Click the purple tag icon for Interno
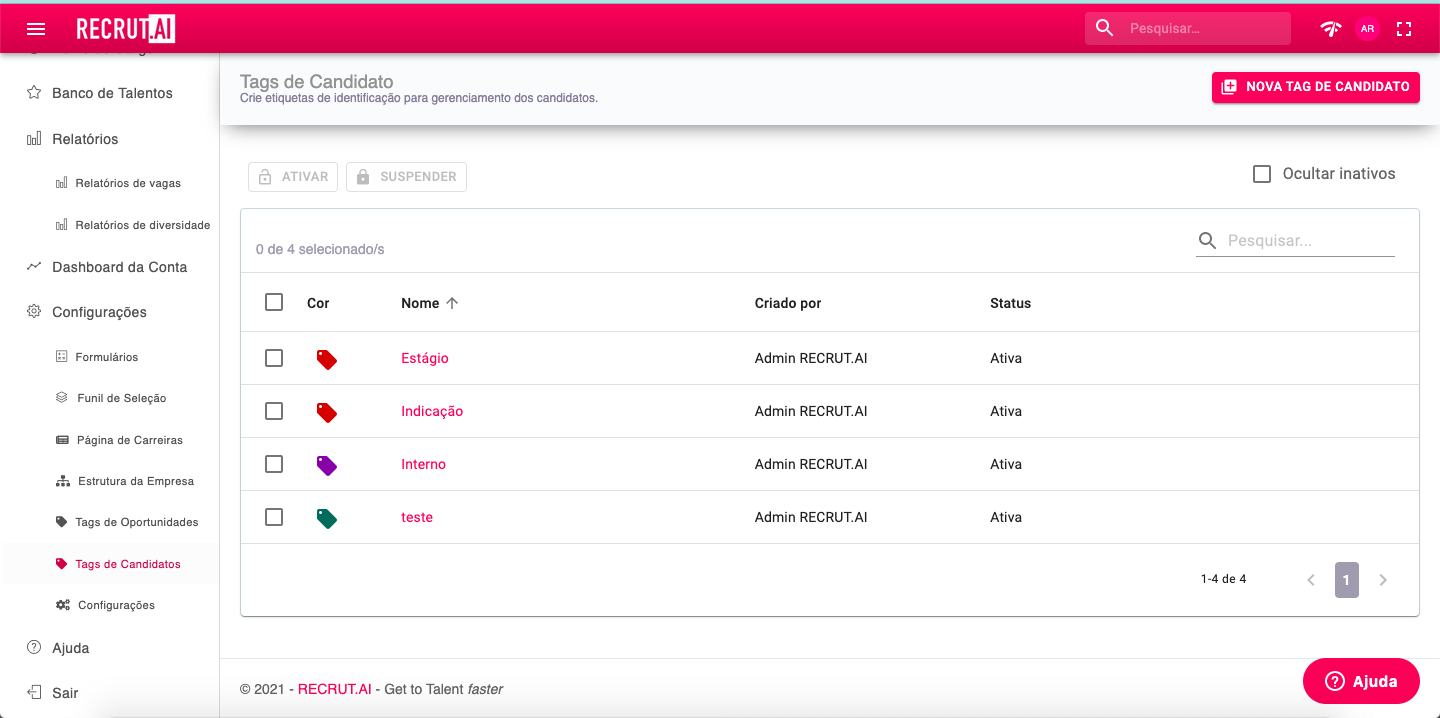The width and height of the screenshot is (1440, 718). (x=326, y=465)
